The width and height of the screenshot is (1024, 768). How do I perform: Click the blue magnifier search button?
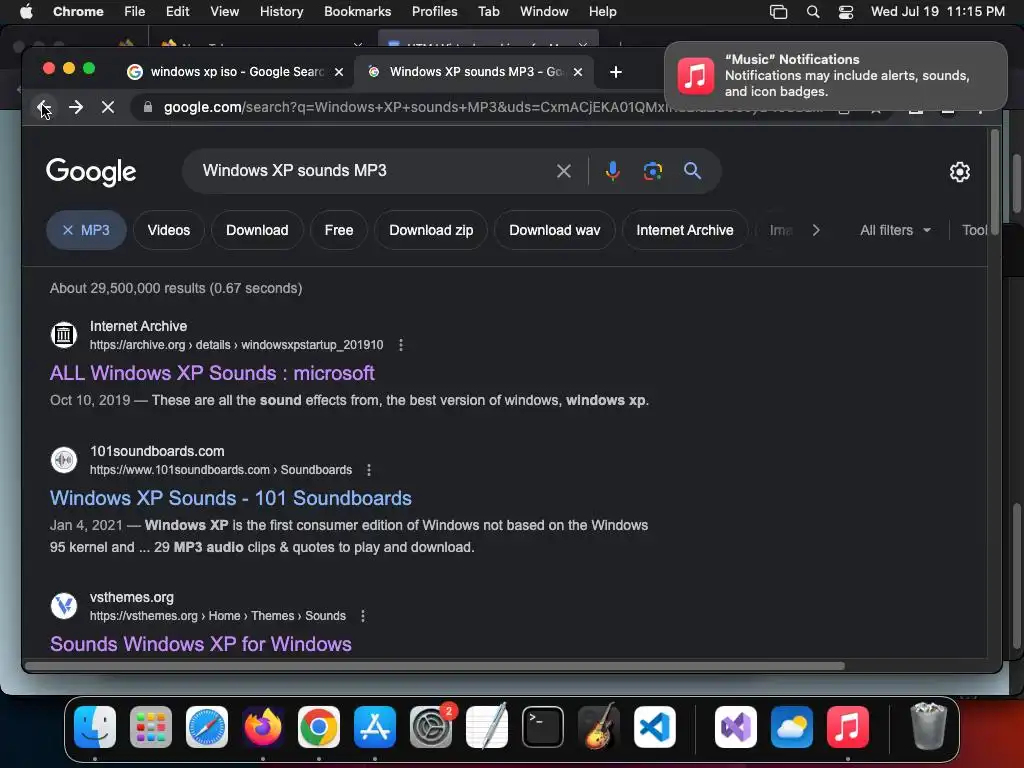(692, 171)
